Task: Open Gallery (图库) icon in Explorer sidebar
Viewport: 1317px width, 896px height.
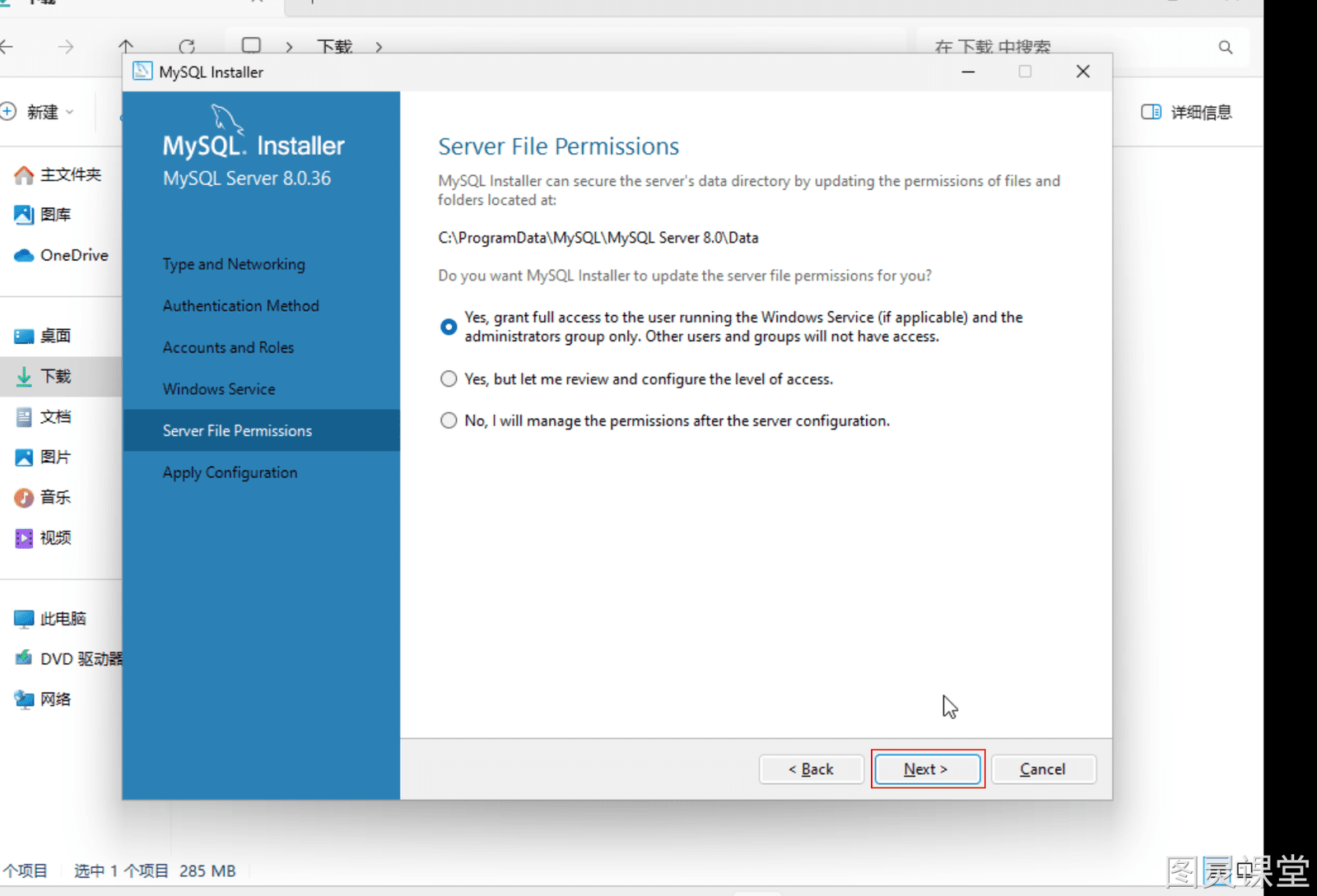Action: pyautogui.click(x=24, y=215)
